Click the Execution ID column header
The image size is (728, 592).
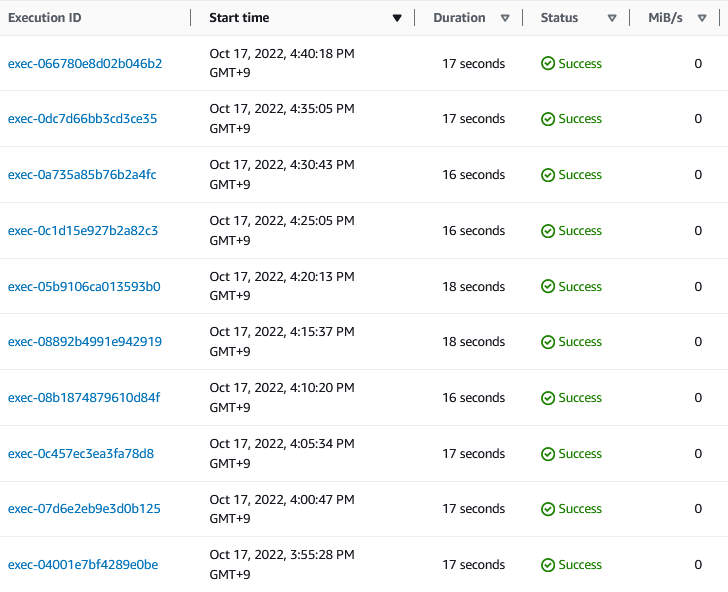pyautogui.click(x=43, y=18)
